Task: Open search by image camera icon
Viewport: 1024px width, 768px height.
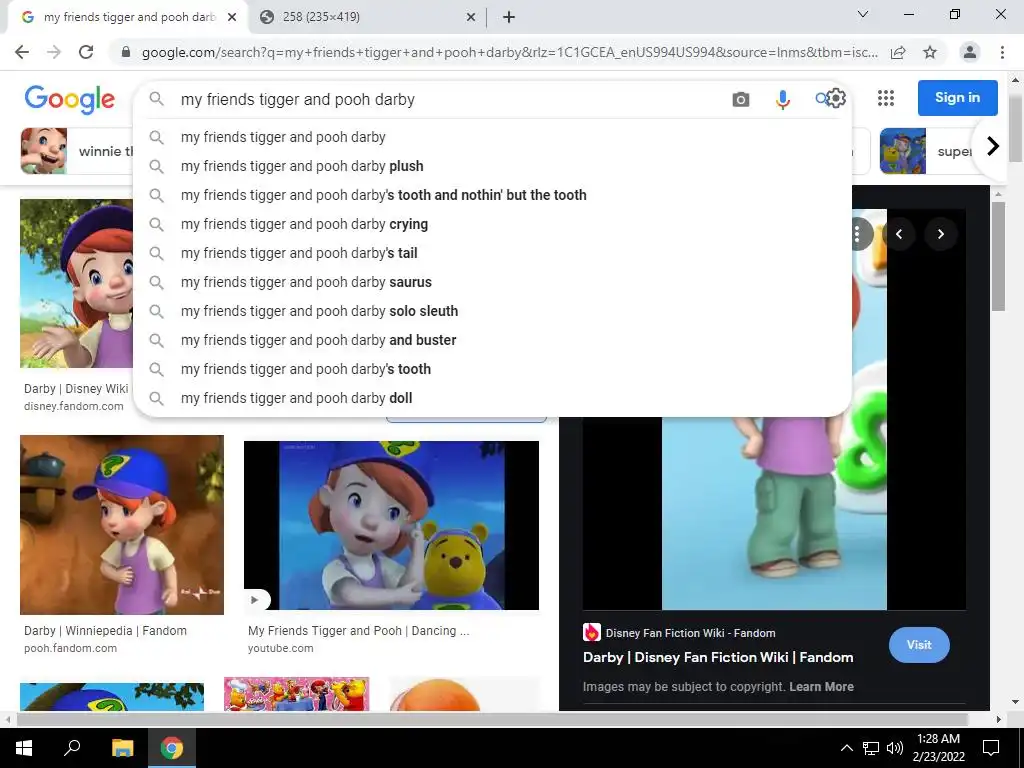Action: coord(741,99)
